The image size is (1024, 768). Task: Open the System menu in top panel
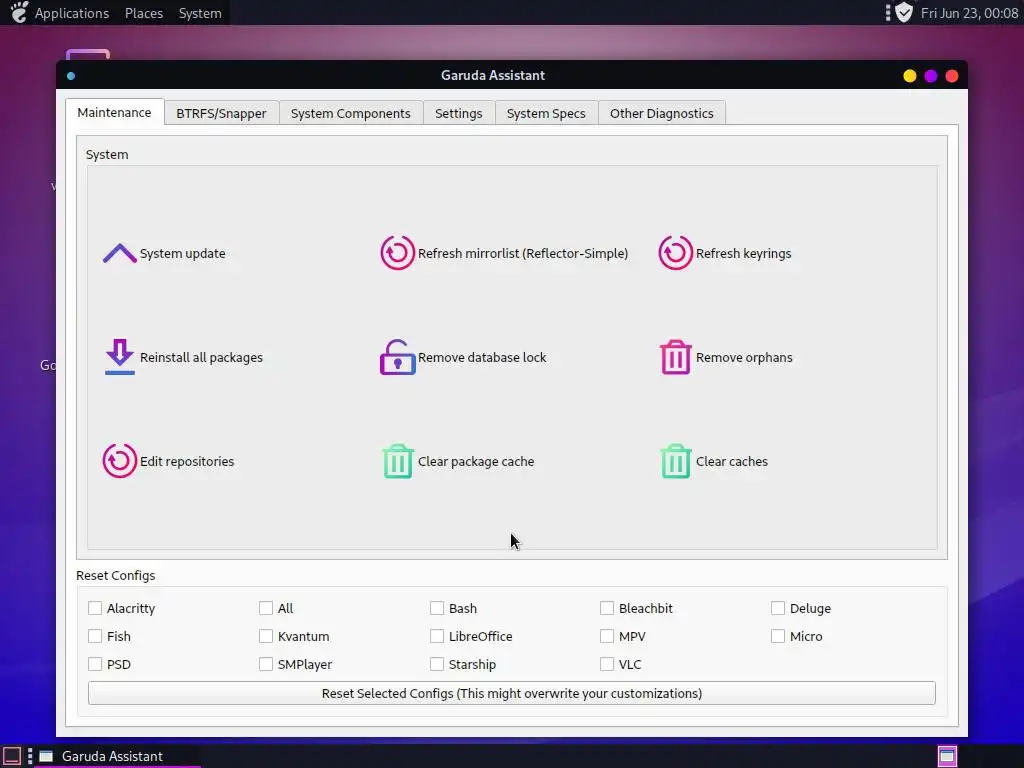pos(200,13)
